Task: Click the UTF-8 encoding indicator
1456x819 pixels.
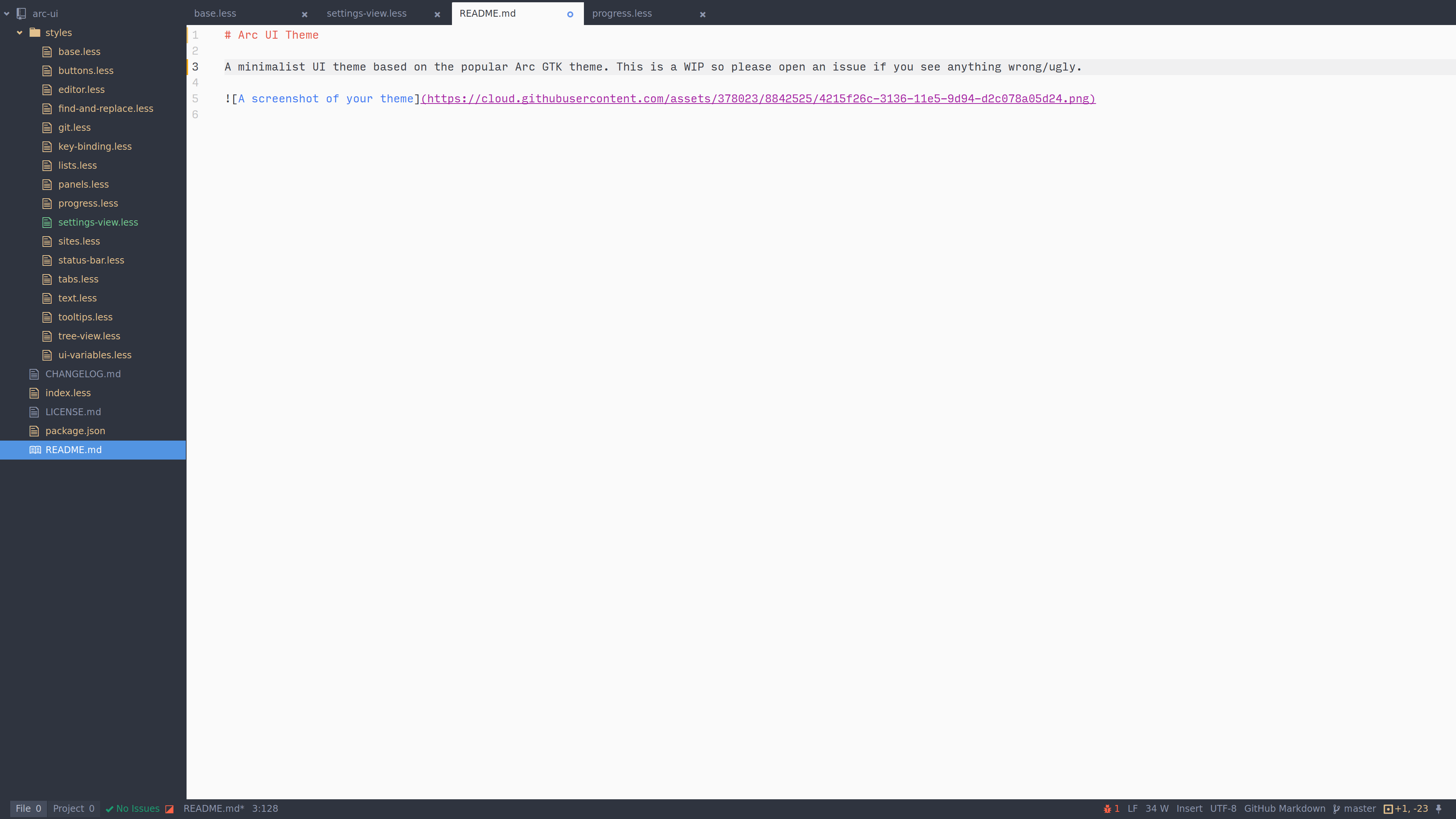Action: click(1223, 808)
